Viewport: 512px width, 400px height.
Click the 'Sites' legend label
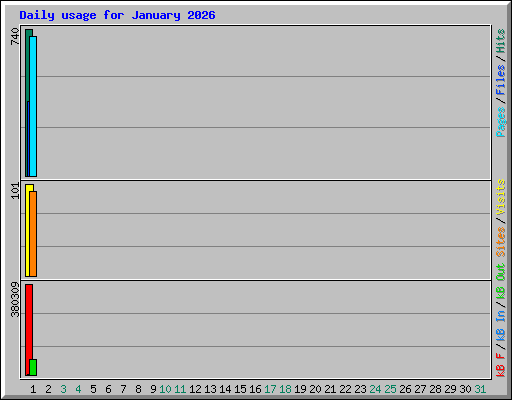(x=501, y=242)
